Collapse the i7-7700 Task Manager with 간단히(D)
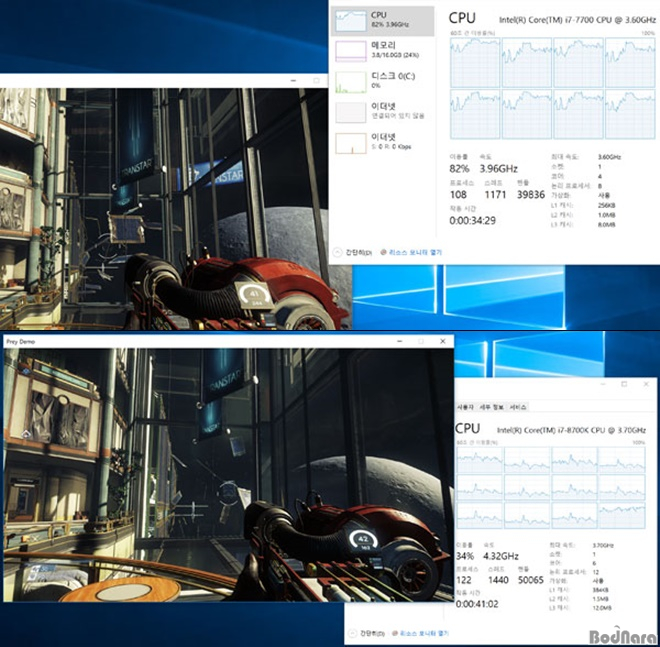This screenshot has height=647, width=660. point(353,253)
